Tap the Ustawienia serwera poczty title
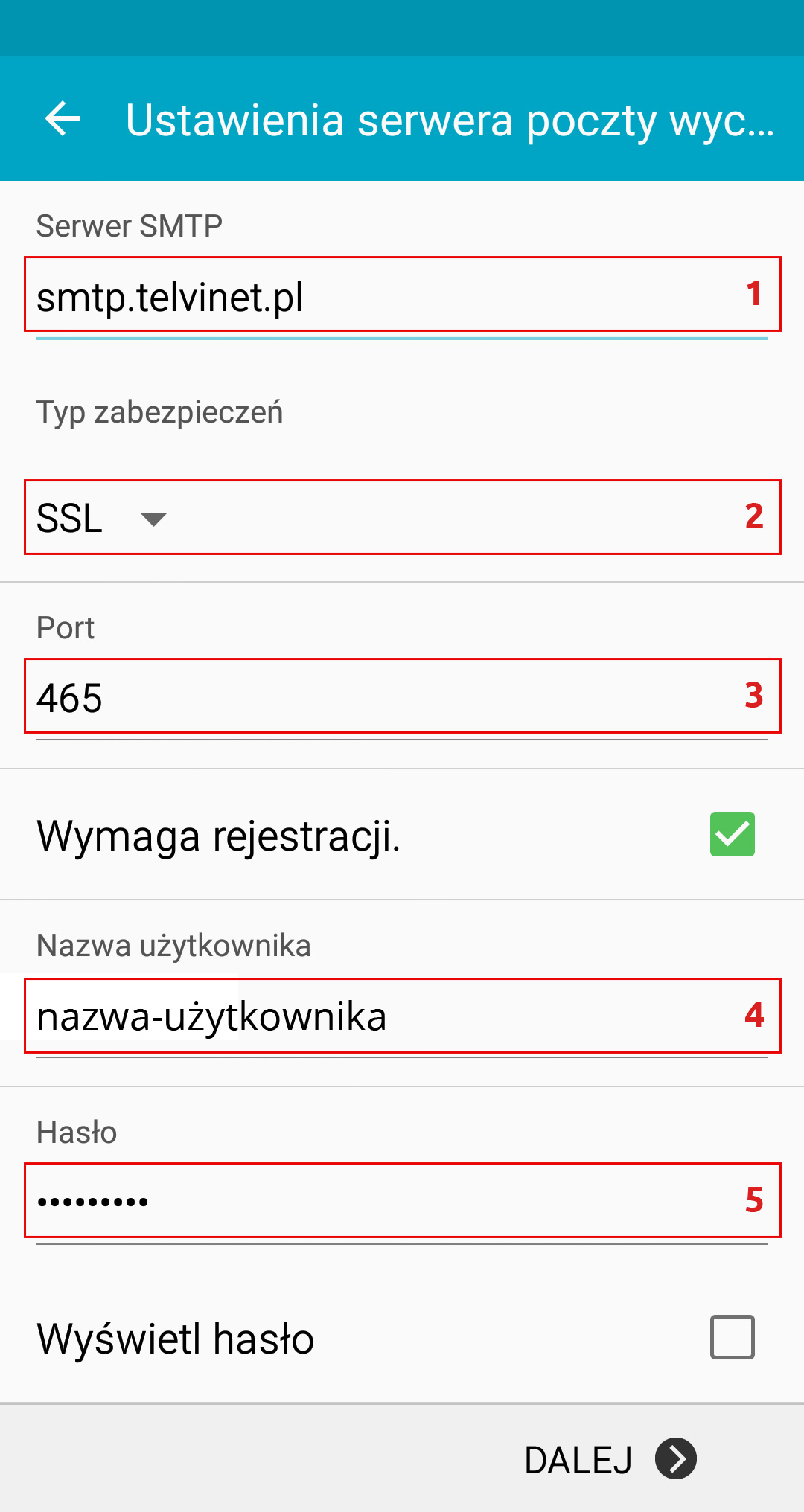The image size is (804, 1512). [x=450, y=120]
